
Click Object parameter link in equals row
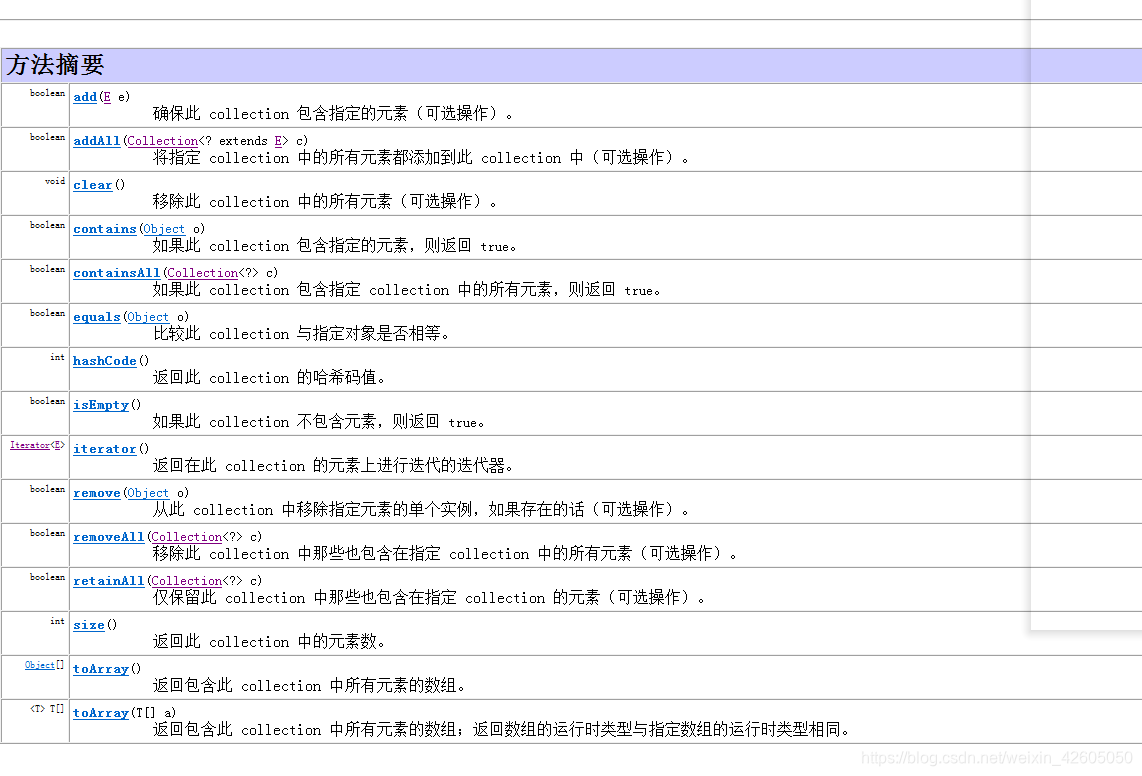point(148,317)
